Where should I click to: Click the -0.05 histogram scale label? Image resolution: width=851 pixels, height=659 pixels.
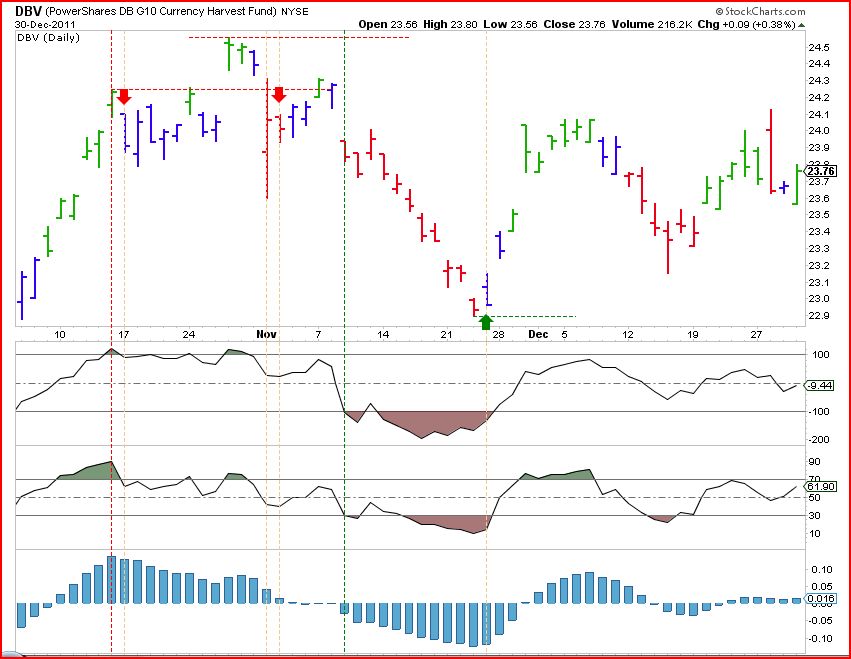coord(820,620)
